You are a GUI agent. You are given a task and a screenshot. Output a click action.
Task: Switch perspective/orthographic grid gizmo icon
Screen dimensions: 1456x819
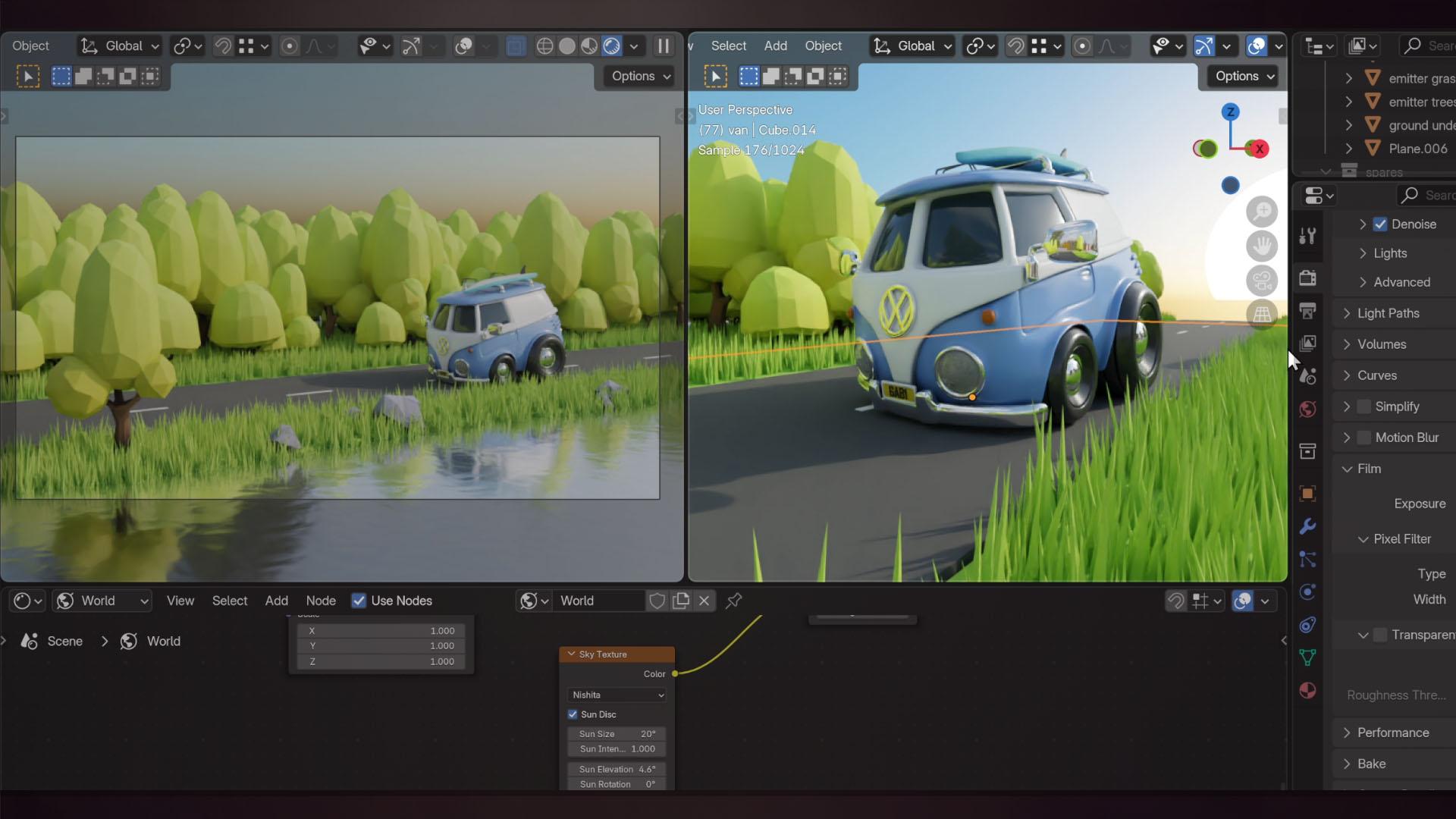[1262, 314]
